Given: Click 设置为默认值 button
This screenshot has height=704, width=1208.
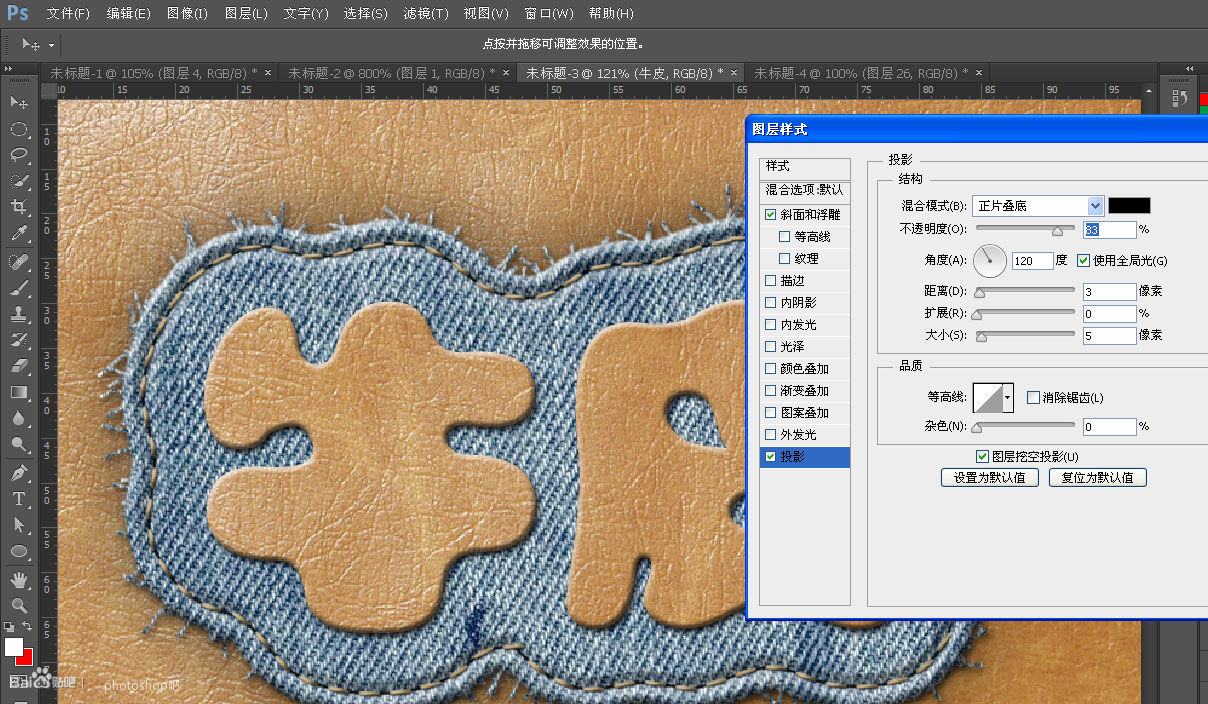Looking at the screenshot, I should click(x=990, y=478).
